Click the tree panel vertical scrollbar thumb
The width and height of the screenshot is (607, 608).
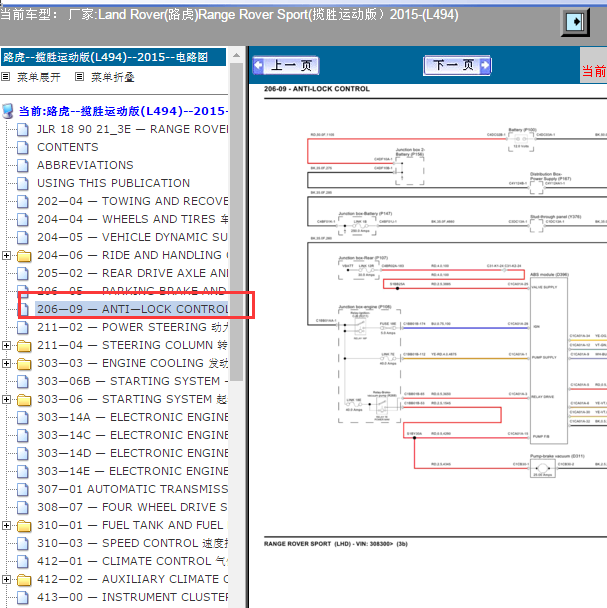(x=236, y=222)
